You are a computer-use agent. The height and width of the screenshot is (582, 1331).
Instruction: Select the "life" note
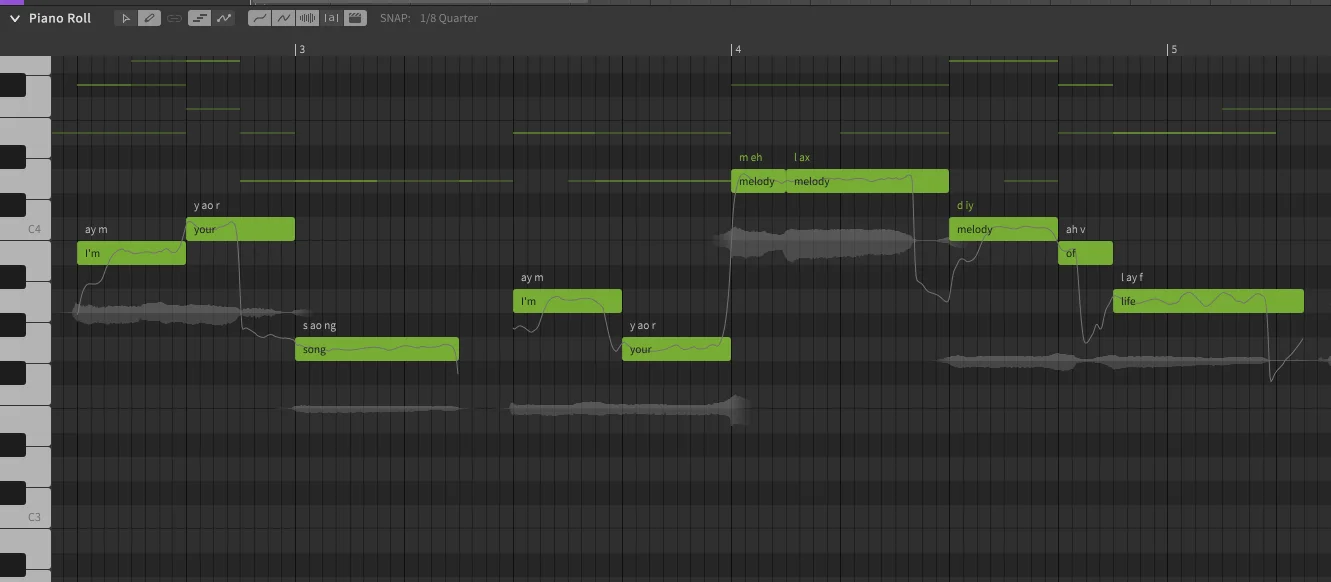(1208, 301)
